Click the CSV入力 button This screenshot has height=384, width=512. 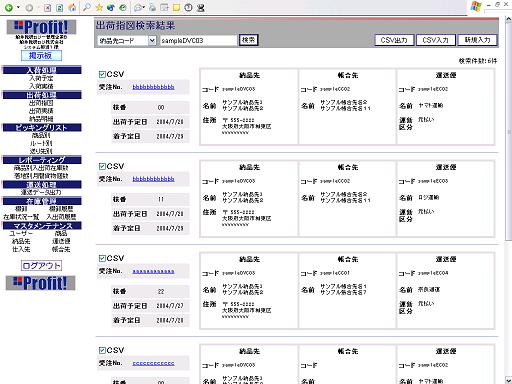(x=435, y=40)
